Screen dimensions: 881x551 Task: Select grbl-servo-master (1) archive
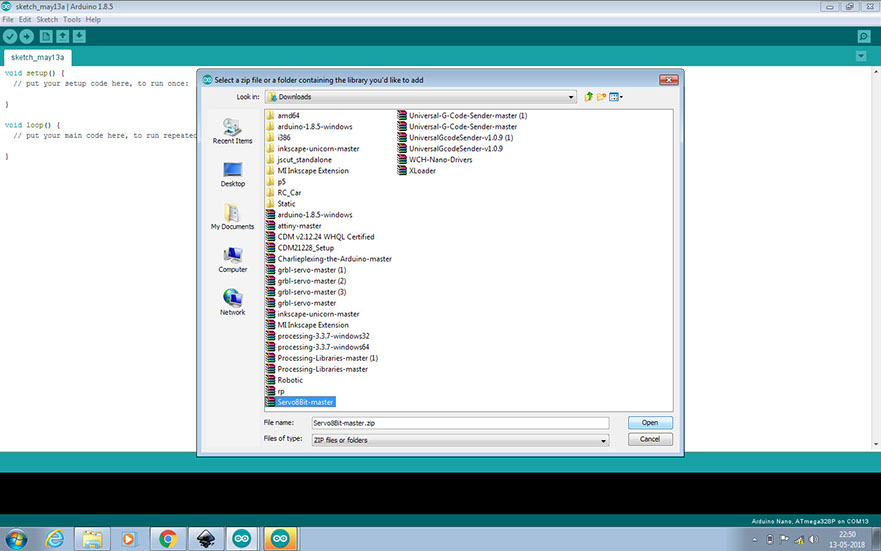coord(306,270)
